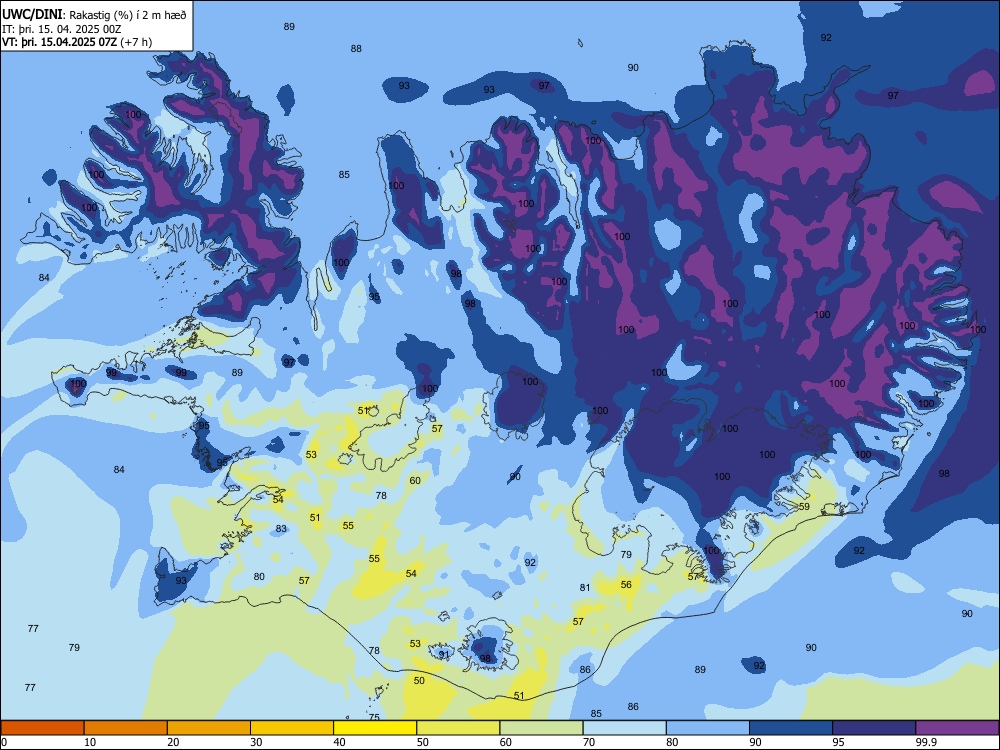Click the 70 legend scale label
Screen dimensions: 1000x750
(589, 742)
